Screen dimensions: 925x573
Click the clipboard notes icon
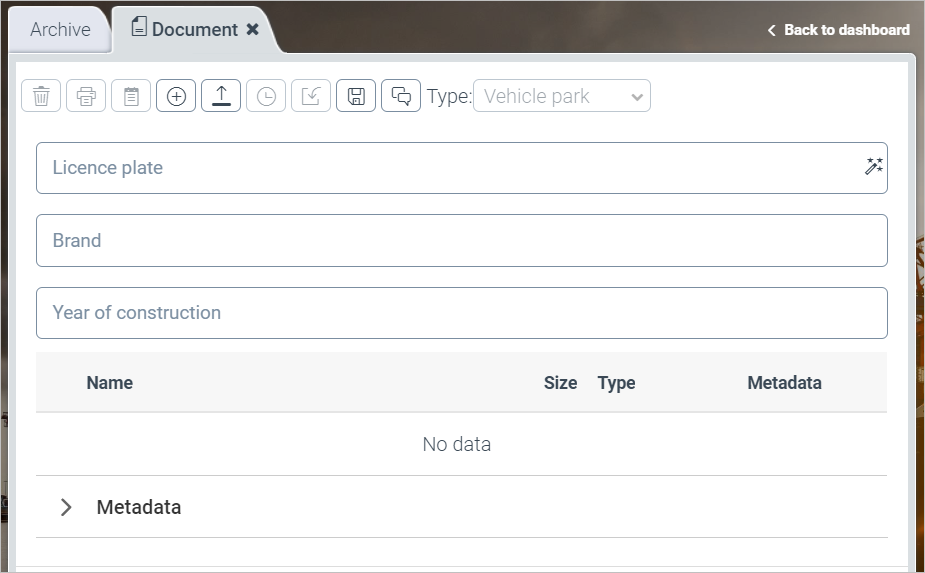131,96
